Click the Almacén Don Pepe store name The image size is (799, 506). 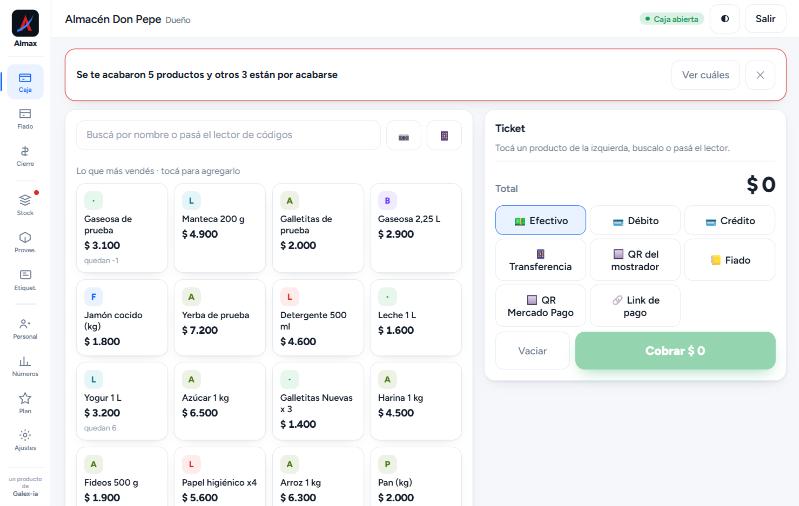pos(113,19)
